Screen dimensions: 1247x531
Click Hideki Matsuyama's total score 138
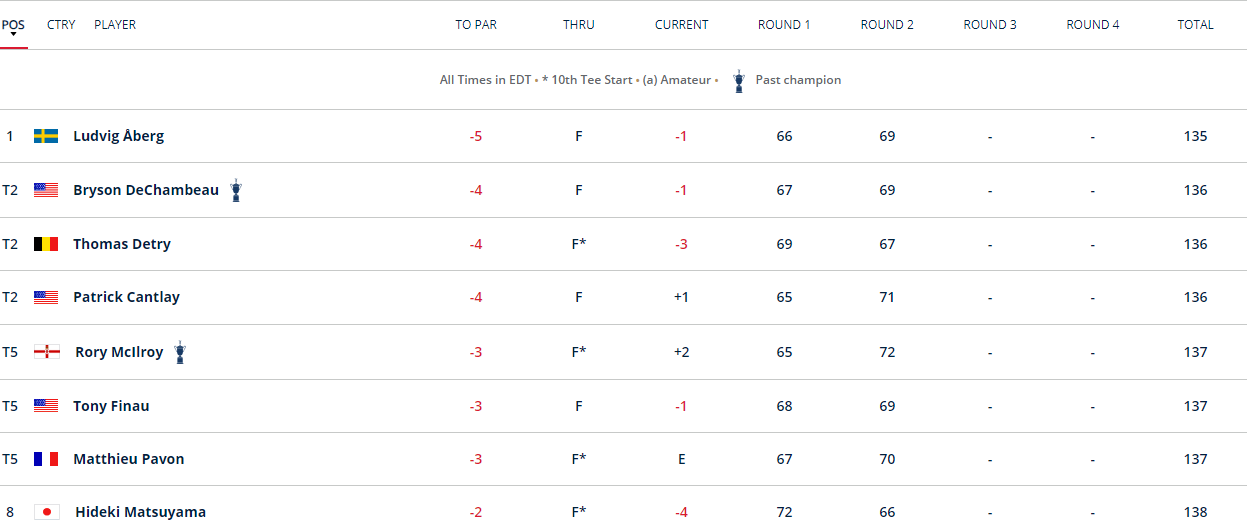(1195, 512)
